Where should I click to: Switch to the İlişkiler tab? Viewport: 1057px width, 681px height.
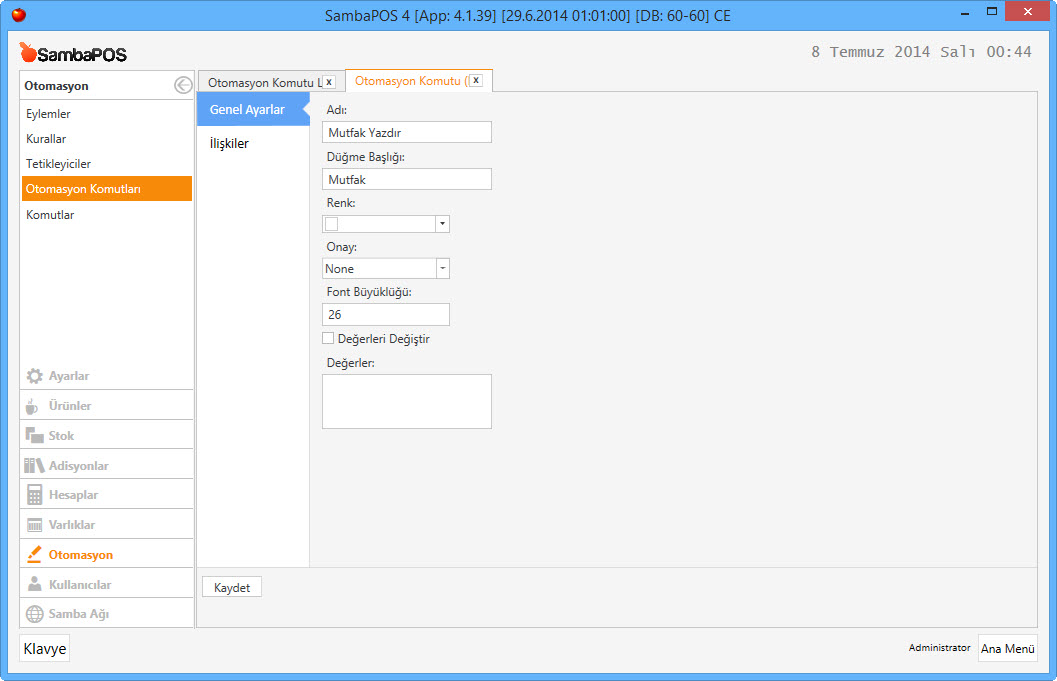229,144
